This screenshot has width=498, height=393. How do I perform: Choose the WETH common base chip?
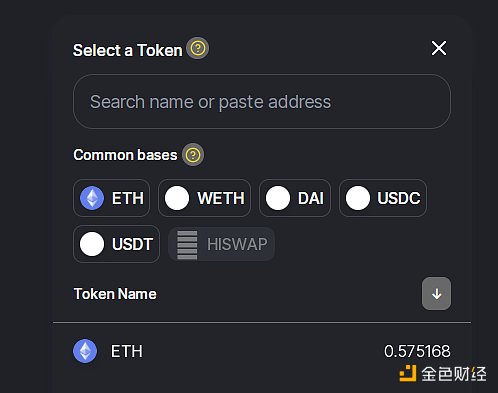pyautogui.click(x=204, y=198)
